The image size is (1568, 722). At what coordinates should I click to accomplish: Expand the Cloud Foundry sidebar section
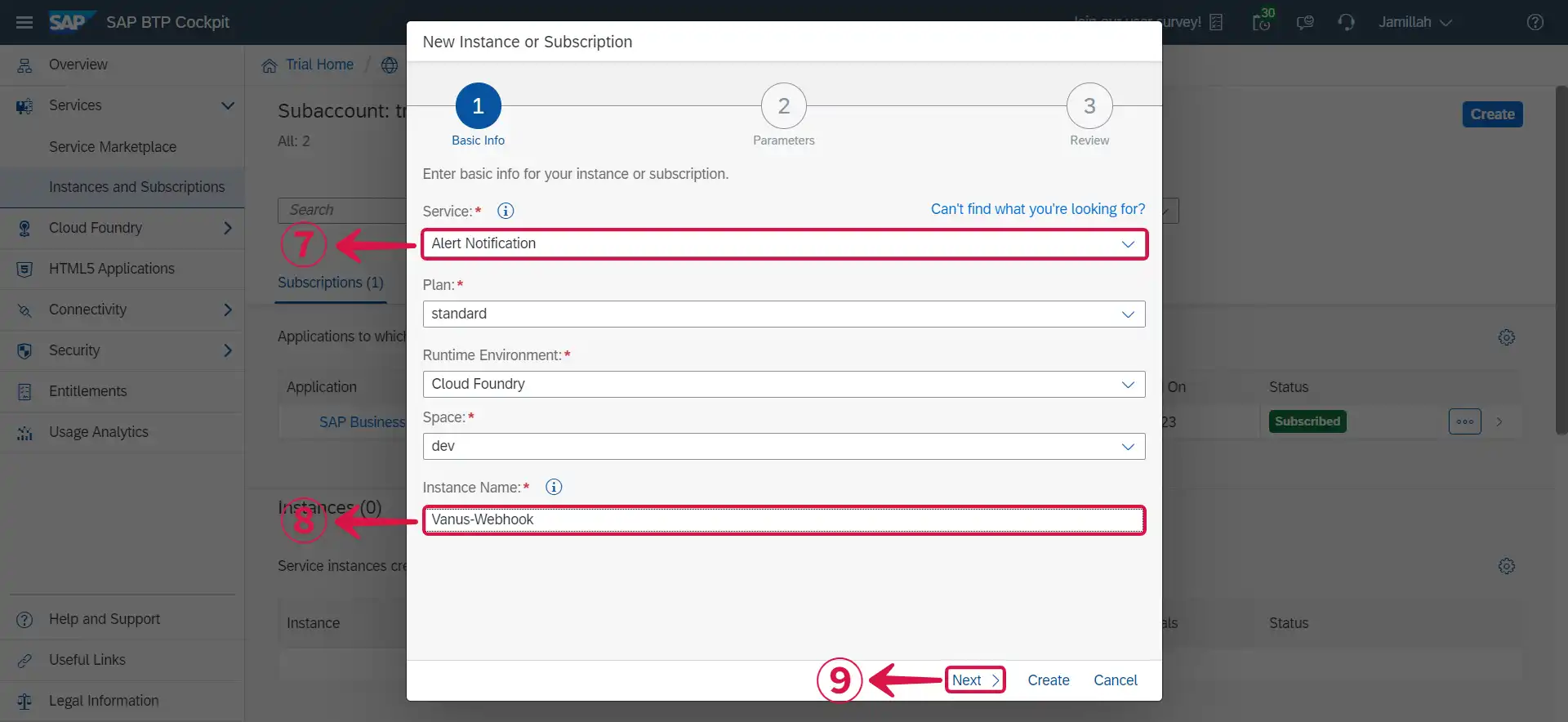228,228
